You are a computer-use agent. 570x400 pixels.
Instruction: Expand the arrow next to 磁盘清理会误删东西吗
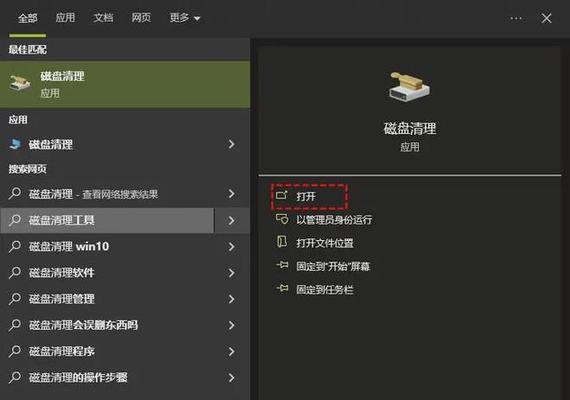click(x=232, y=325)
